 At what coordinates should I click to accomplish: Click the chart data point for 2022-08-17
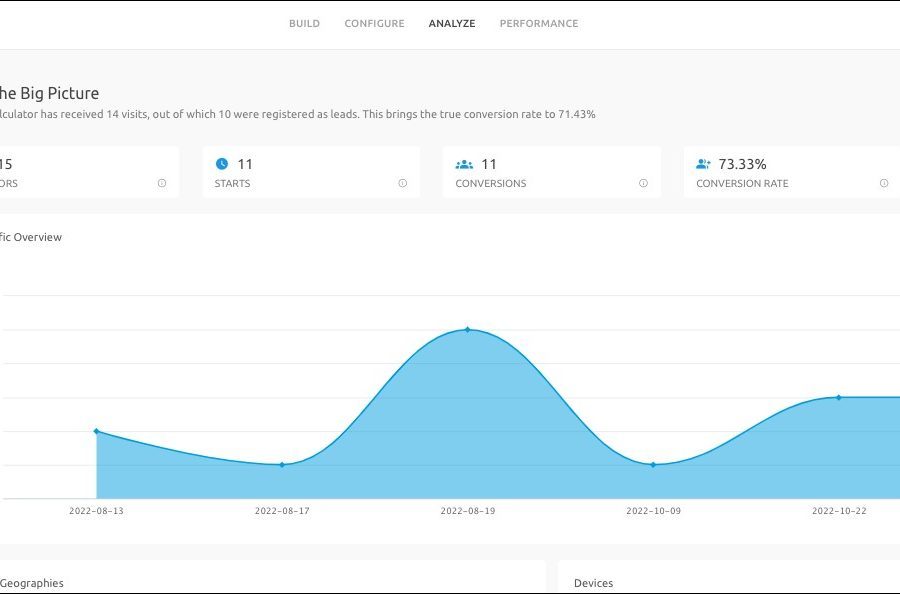pos(282,465)
